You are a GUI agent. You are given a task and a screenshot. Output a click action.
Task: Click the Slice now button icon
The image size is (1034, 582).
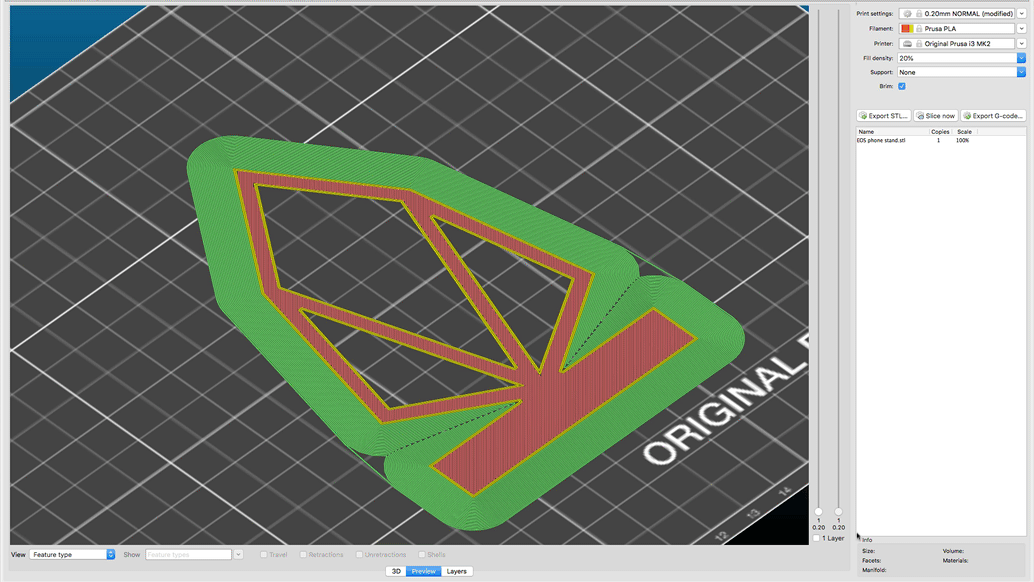[x=920, y=115]
